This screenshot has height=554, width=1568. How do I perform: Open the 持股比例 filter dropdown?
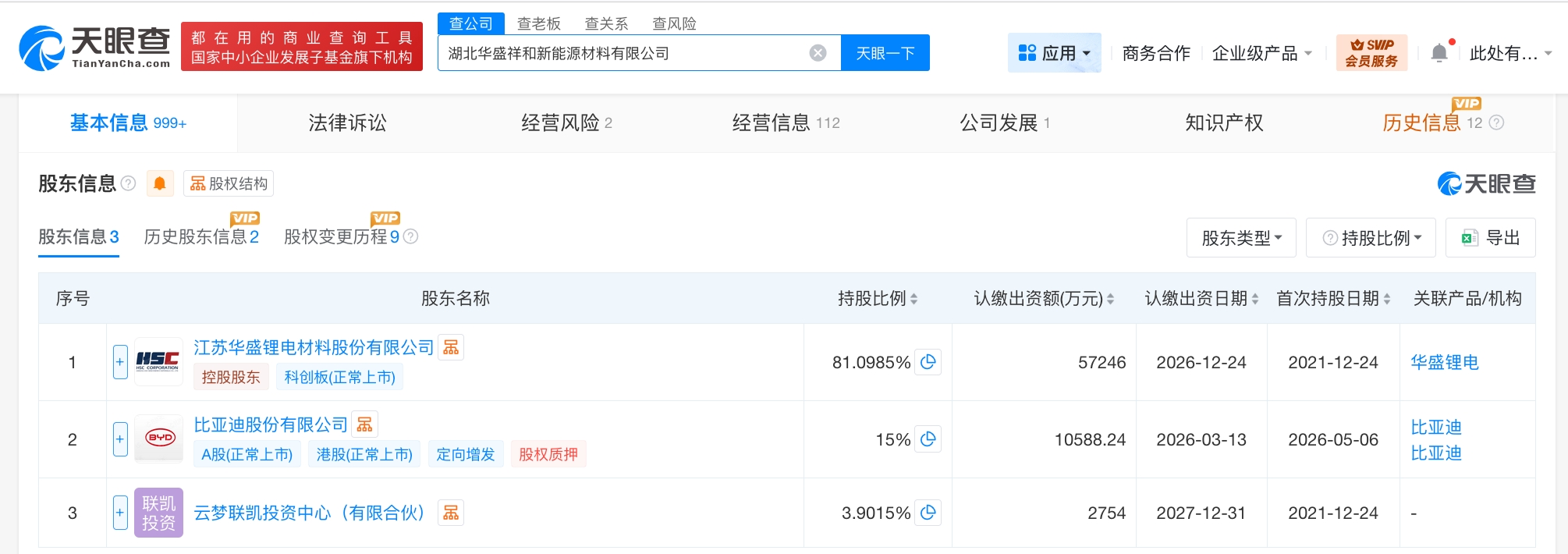coord(1371,238)
